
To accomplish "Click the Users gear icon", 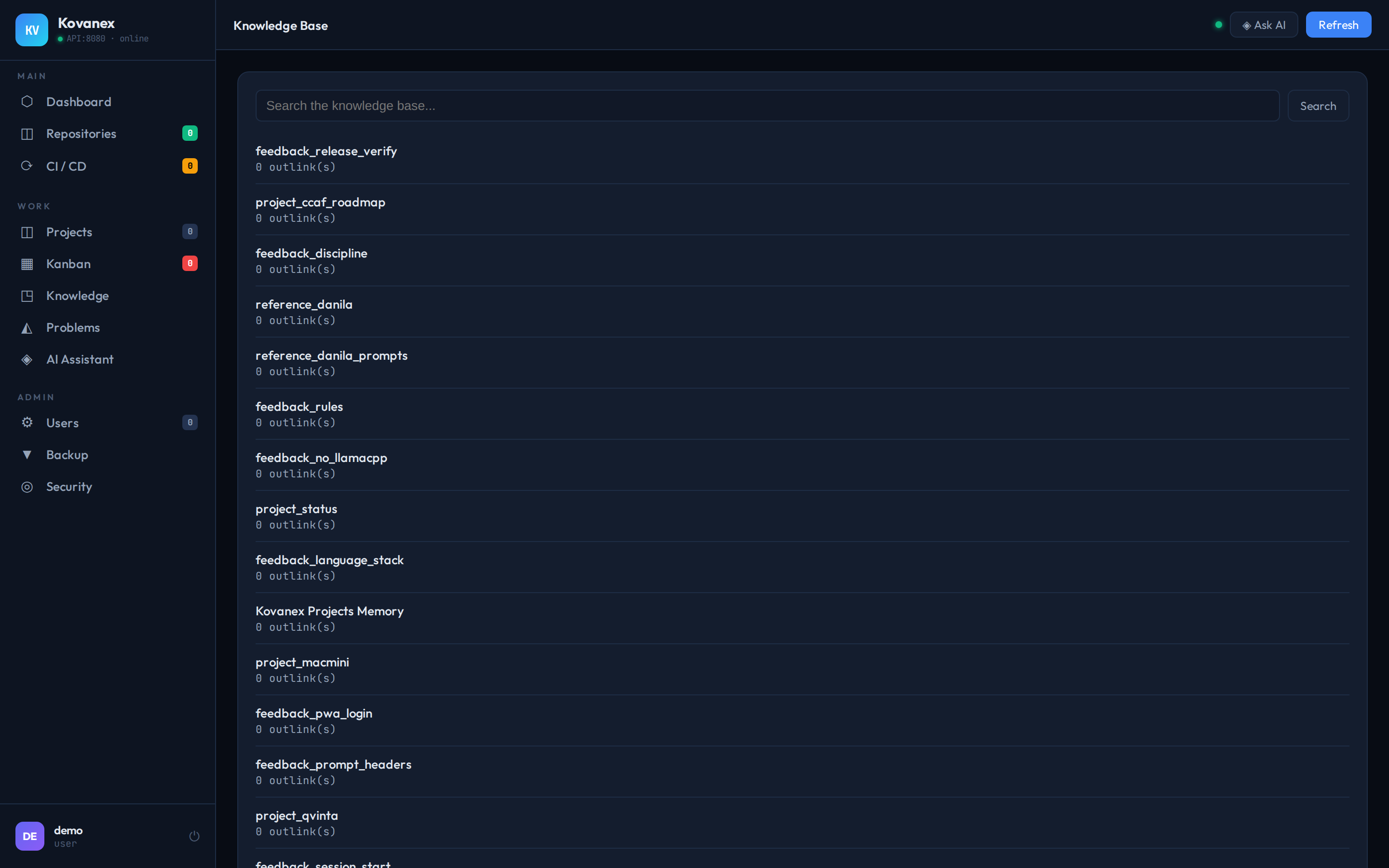I will click(27, 422).
